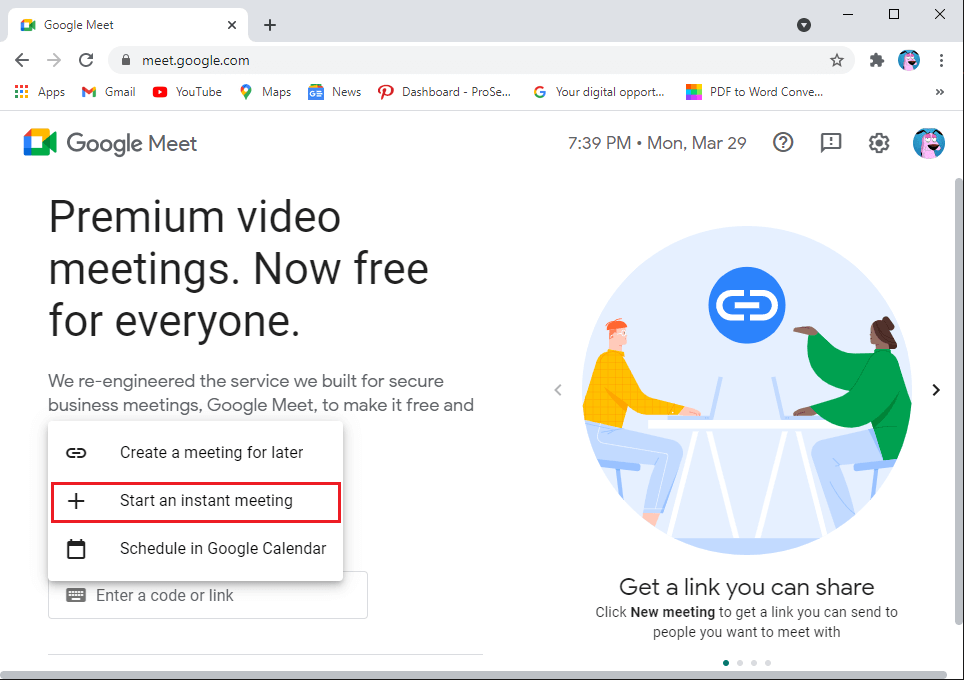This screenshot has width=964, height=680.
Task: Open the Gmail bookmark
Action: point(109,92)
